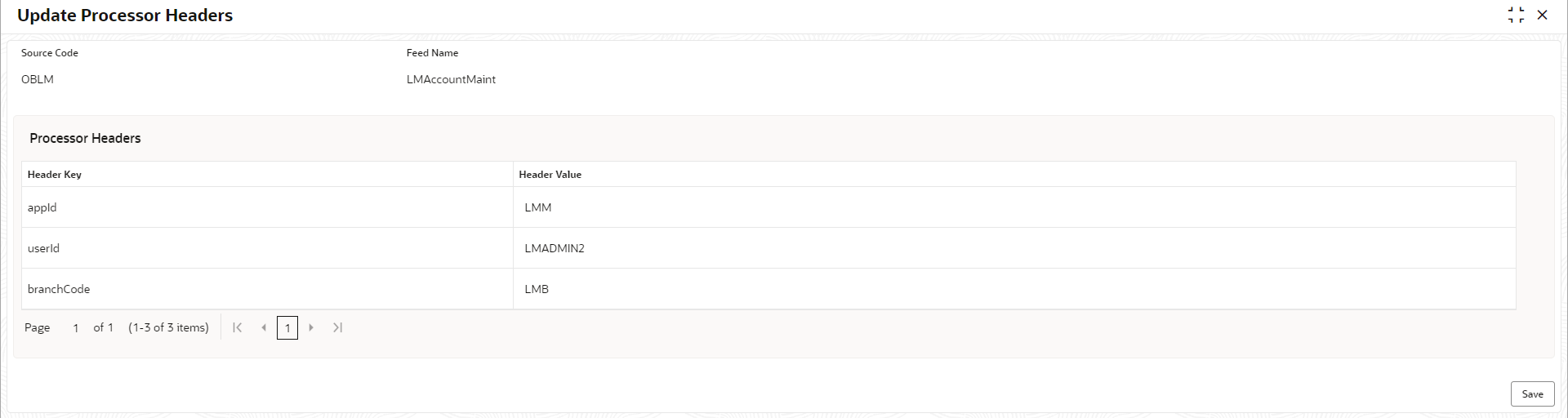
Task: Click the OBLM source code value
Action: (38, 79)
